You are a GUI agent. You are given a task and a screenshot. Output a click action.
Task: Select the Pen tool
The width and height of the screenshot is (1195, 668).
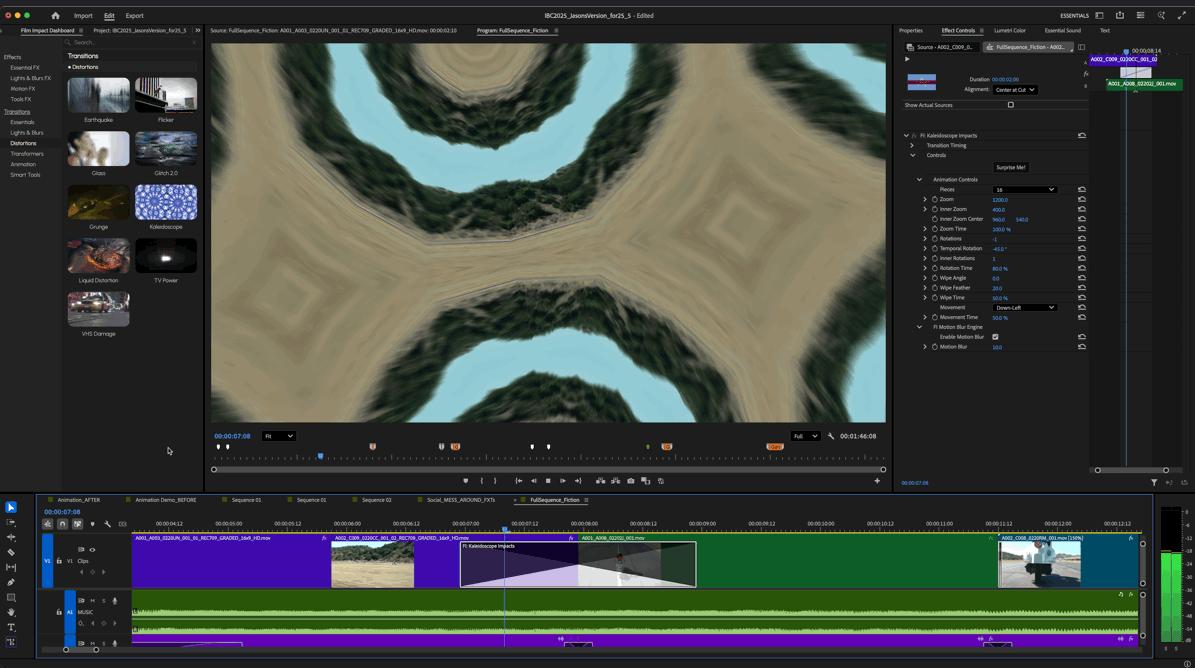(x=11, y=582)
